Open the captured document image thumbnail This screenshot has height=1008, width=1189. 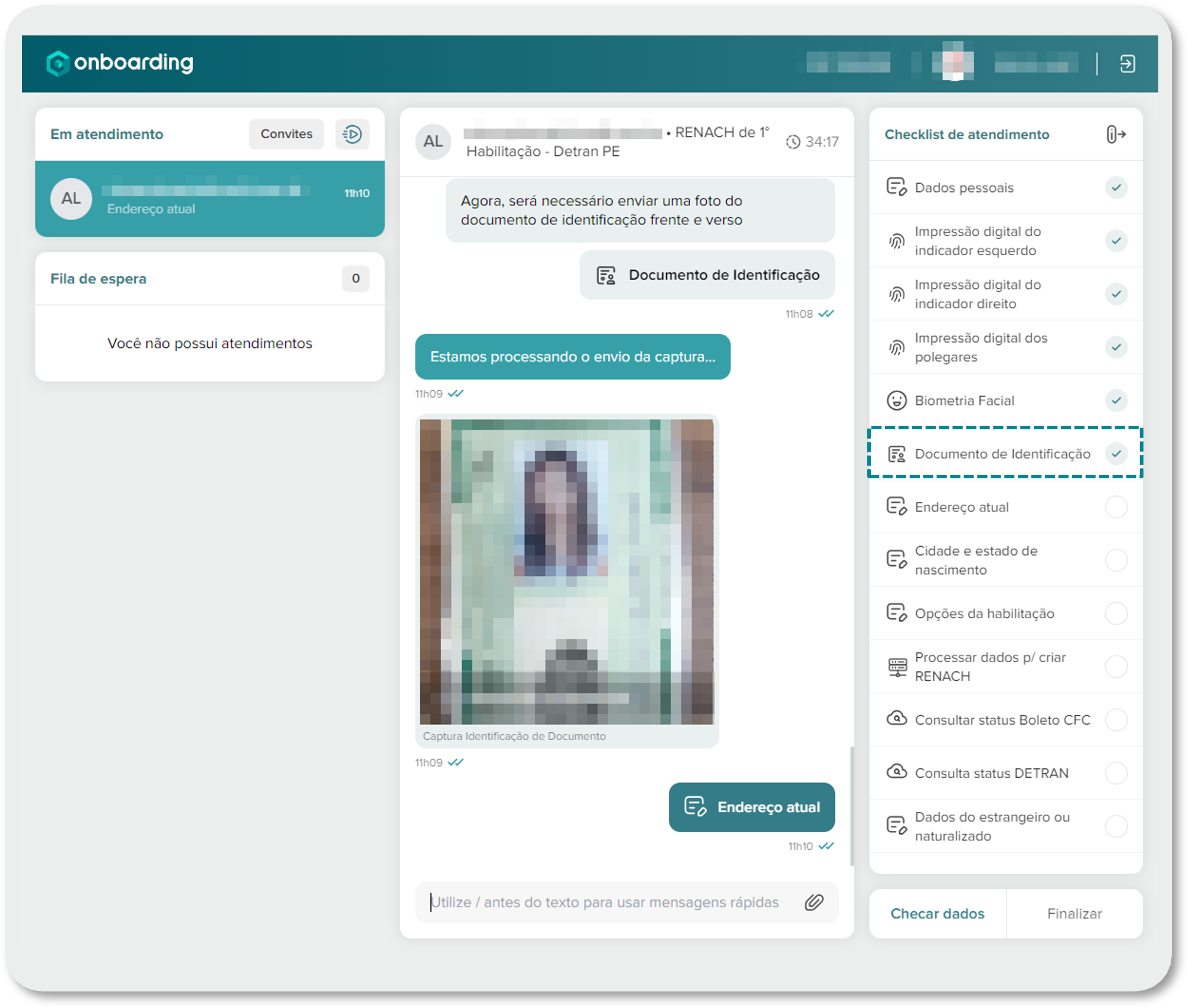tap(566, 572)
